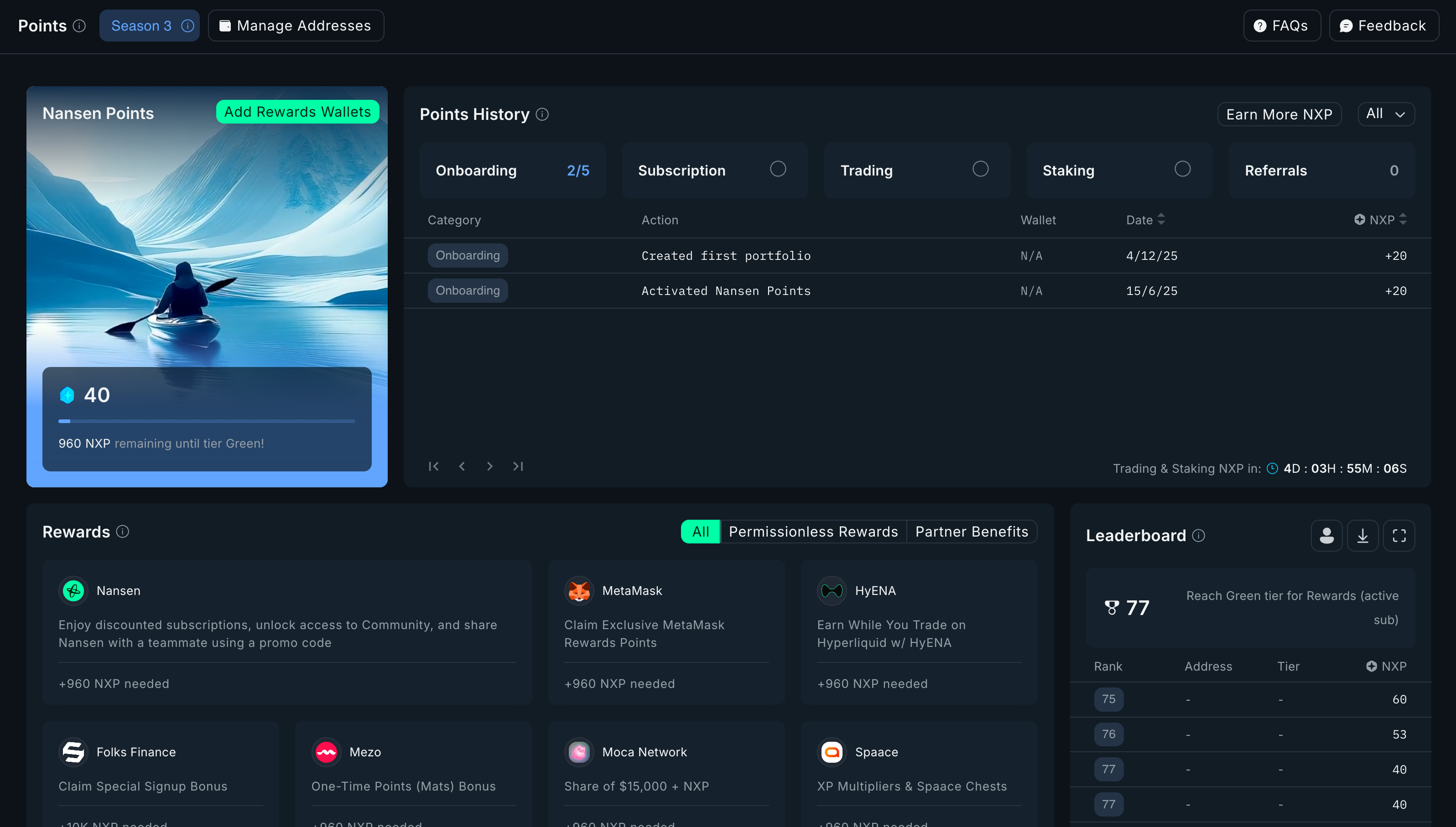Click the Manage Addresses button
This screenshot has width=1456, height=827.
296,26
